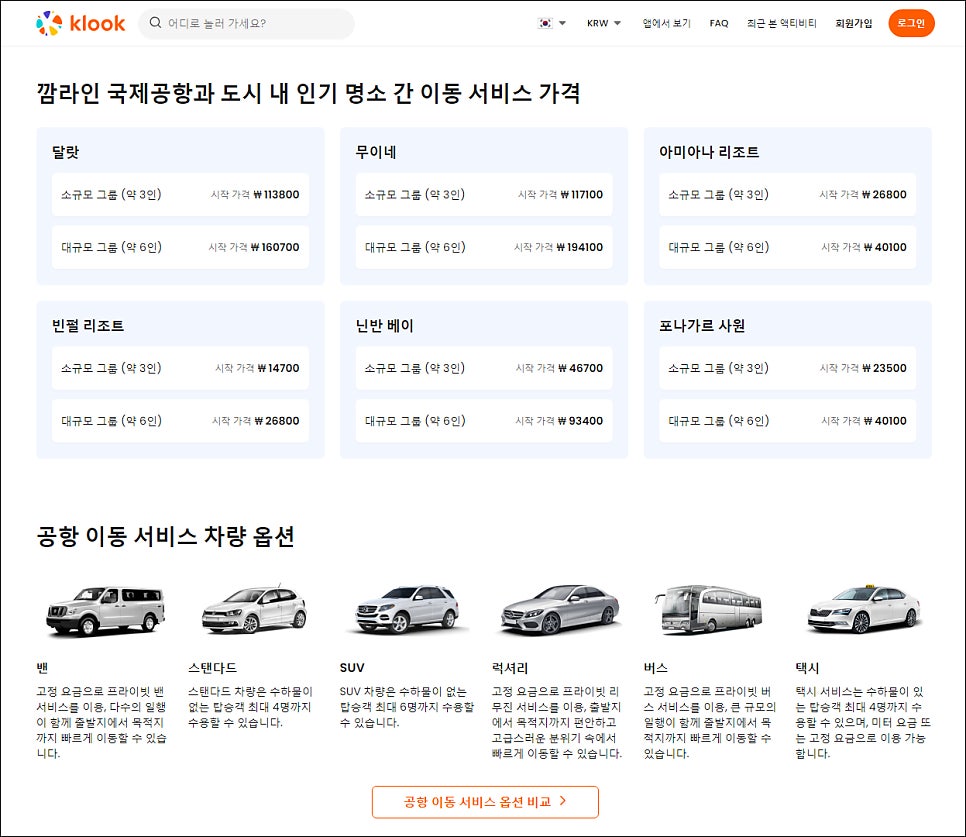Open the Korean flag language dropdown

coord(552,23)
